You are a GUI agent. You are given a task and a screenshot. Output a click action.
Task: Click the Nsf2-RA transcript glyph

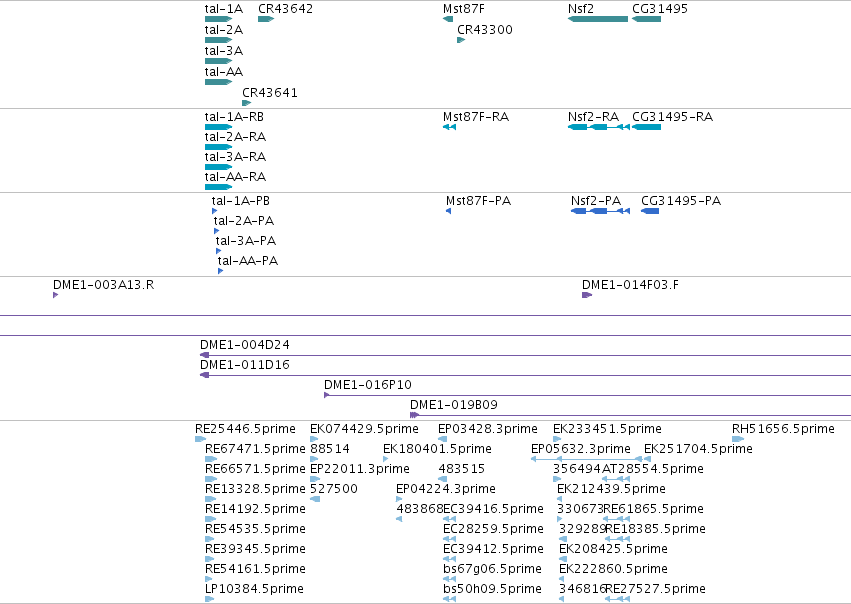[x=599, y=127]
